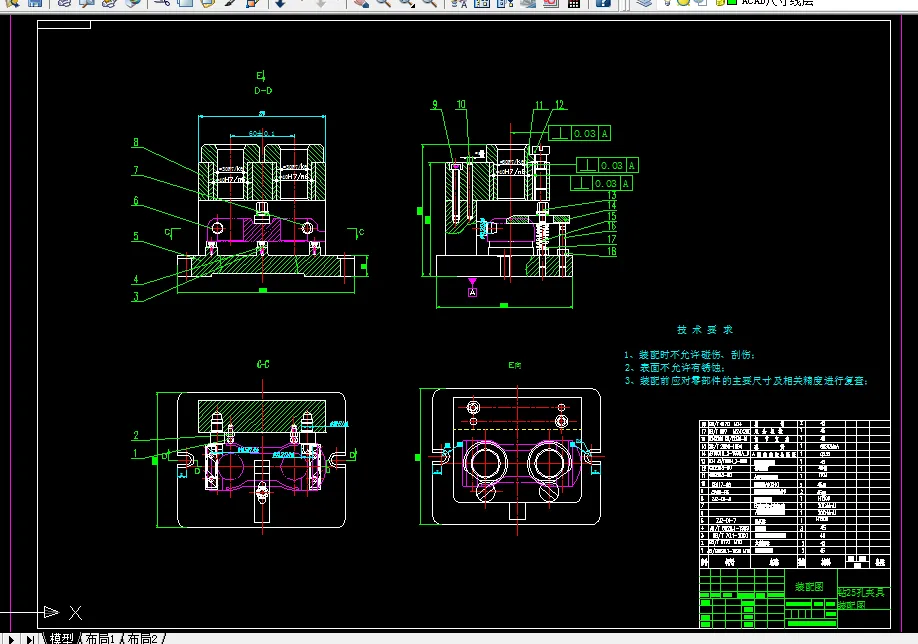The width and height of the screenshot is (918, 644).
Task: Select technical note line 3 about 复查
Action: click(x=746, y=381)
